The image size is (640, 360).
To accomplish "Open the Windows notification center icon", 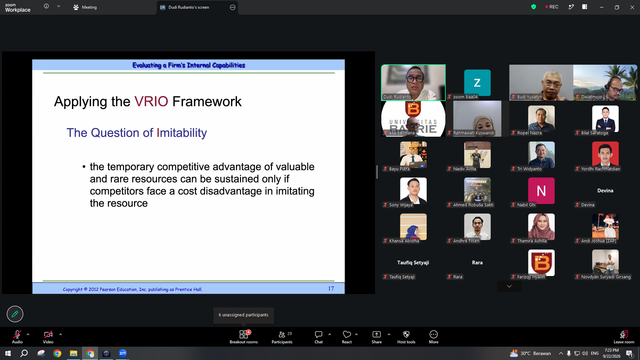I will [629, 353].
